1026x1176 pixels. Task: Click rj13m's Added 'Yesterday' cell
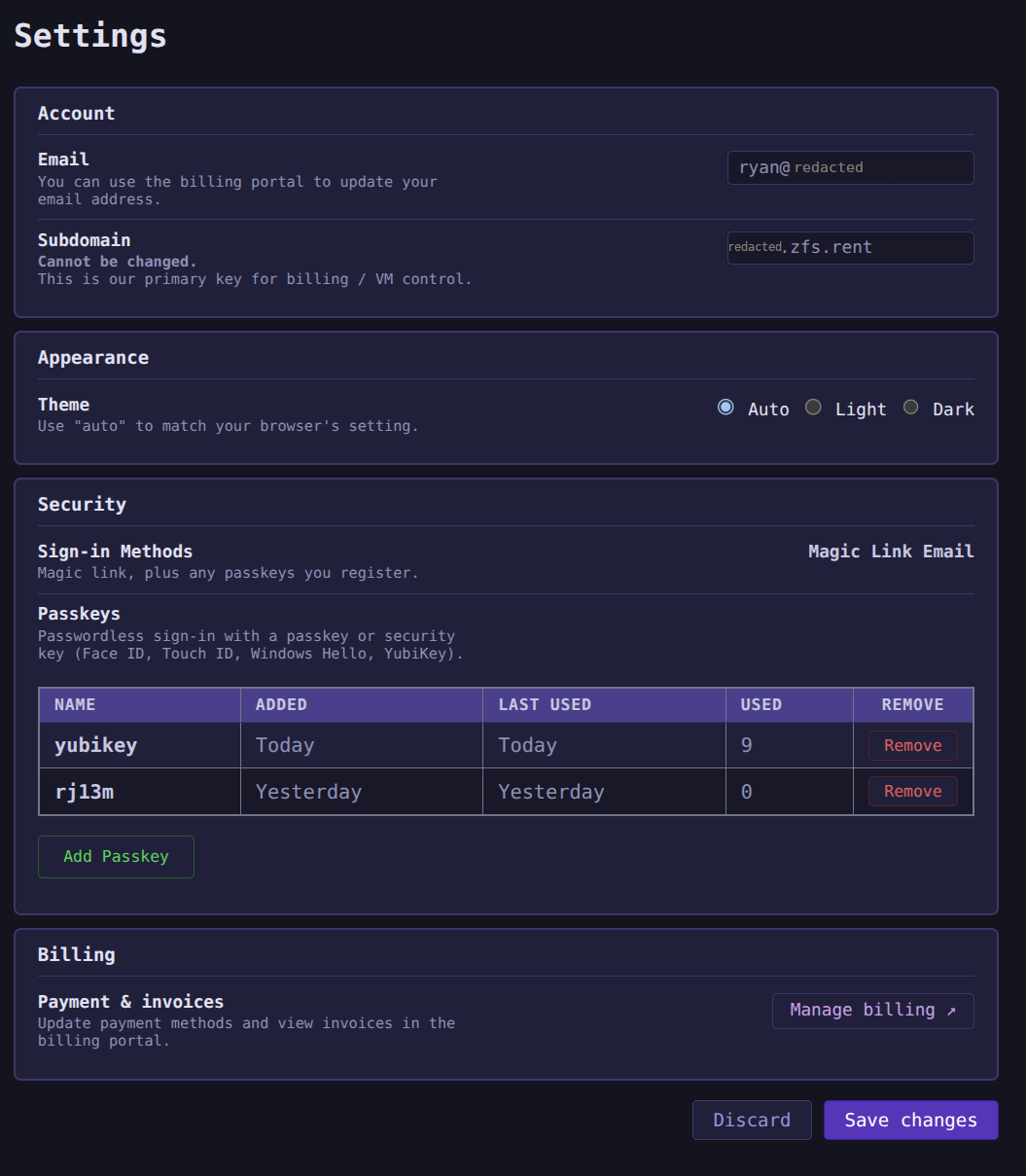pos(362,792)
